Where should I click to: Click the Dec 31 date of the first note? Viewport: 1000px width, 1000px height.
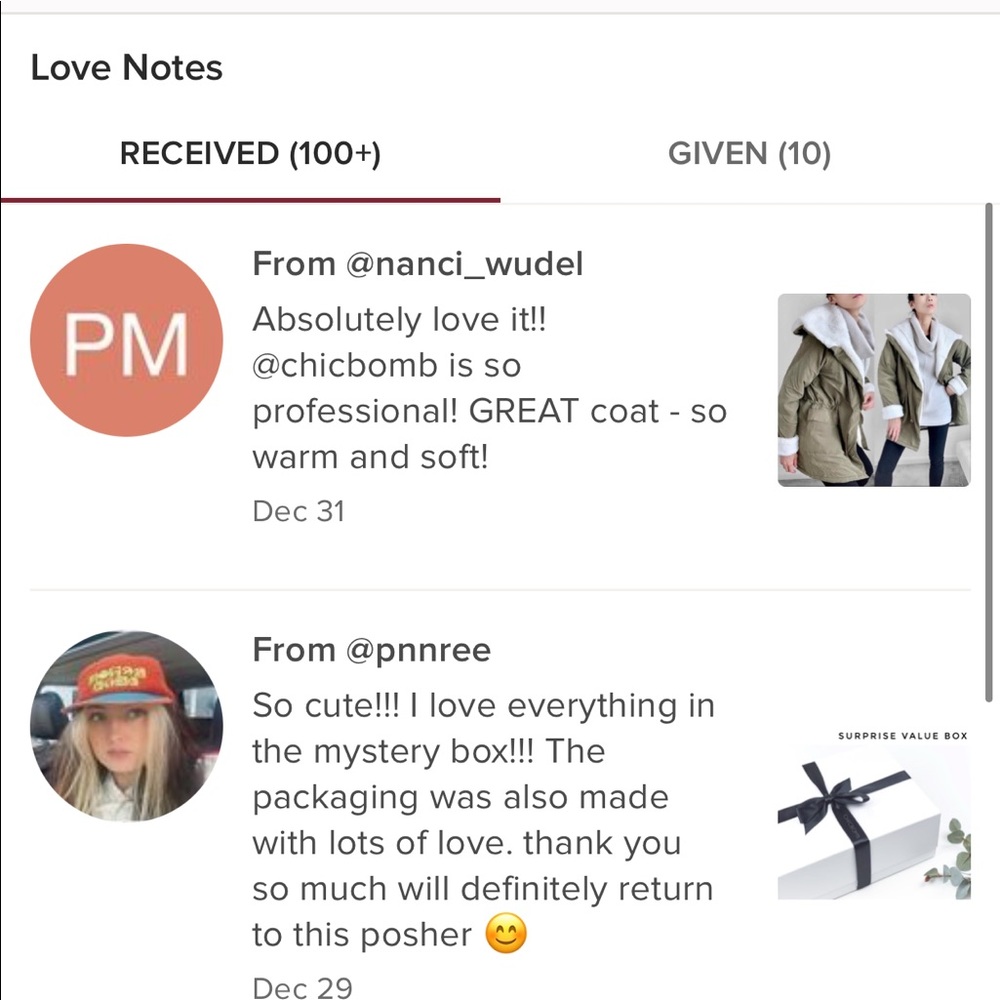(x=298, y=511)
